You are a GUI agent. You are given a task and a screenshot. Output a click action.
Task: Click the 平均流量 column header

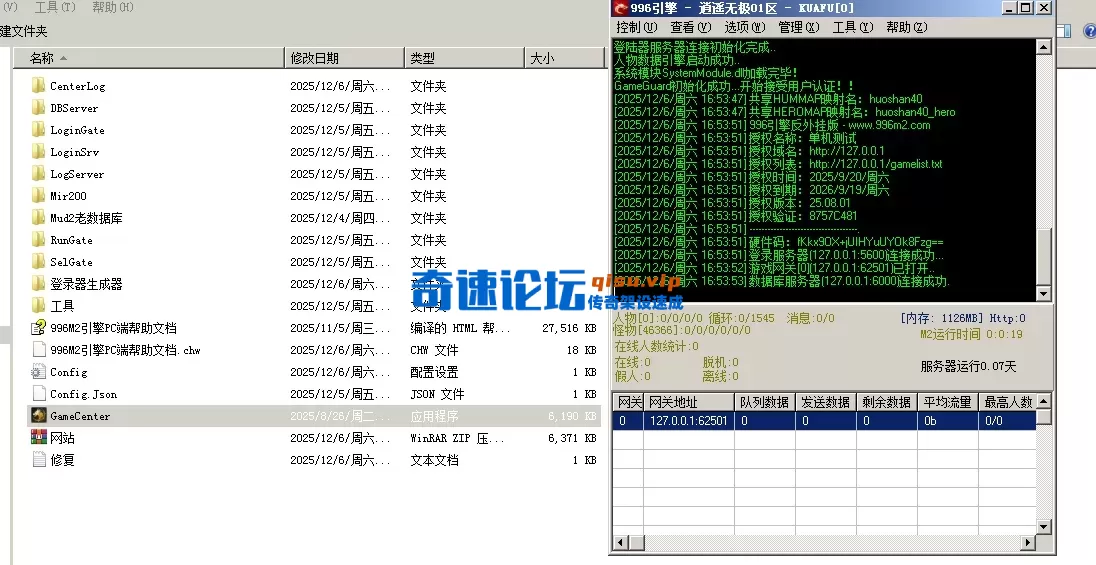click(x=948, y=402)
